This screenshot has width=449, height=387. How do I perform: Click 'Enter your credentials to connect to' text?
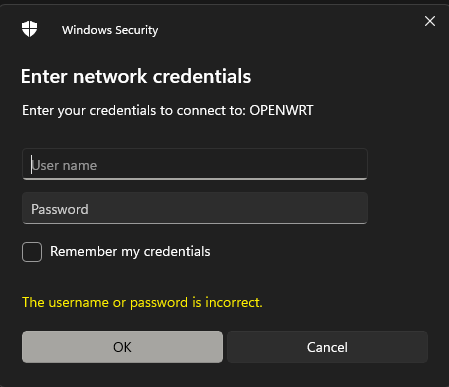pyautogui.click(x=134, y=111)
